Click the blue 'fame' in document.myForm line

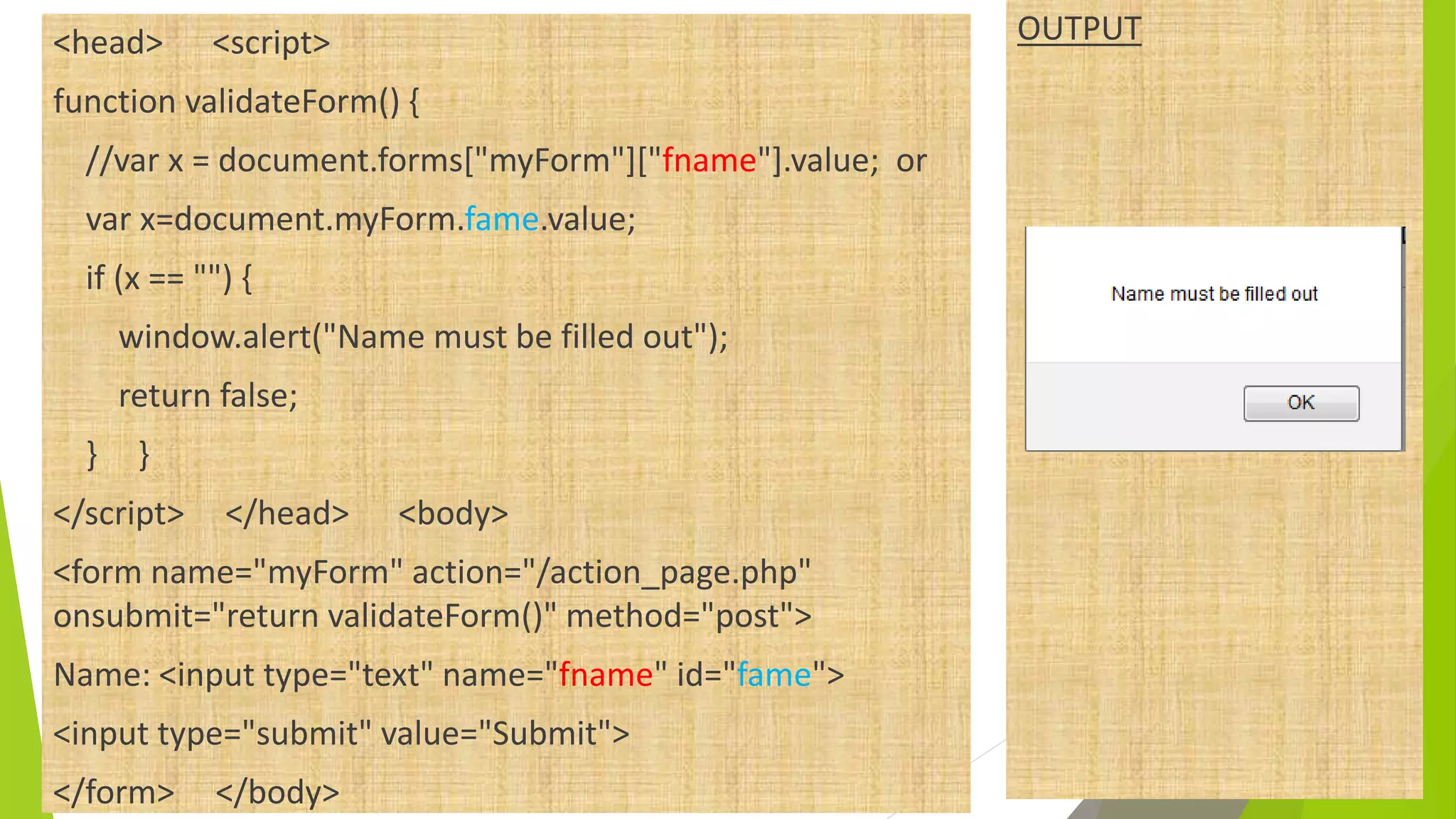(x=501, y=219)
